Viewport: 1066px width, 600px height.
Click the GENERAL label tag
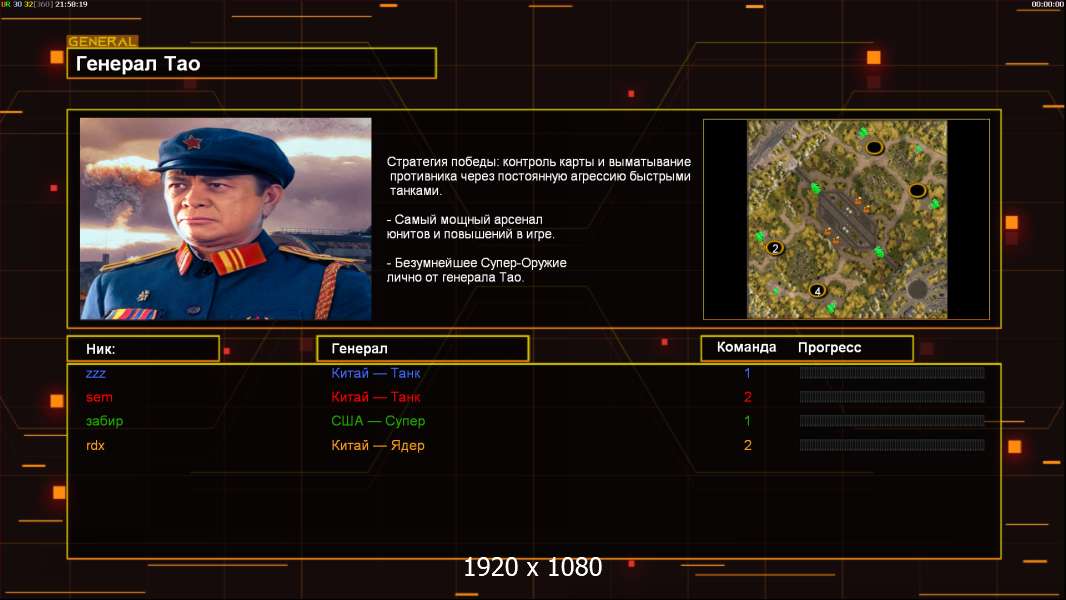coord(103,41)
